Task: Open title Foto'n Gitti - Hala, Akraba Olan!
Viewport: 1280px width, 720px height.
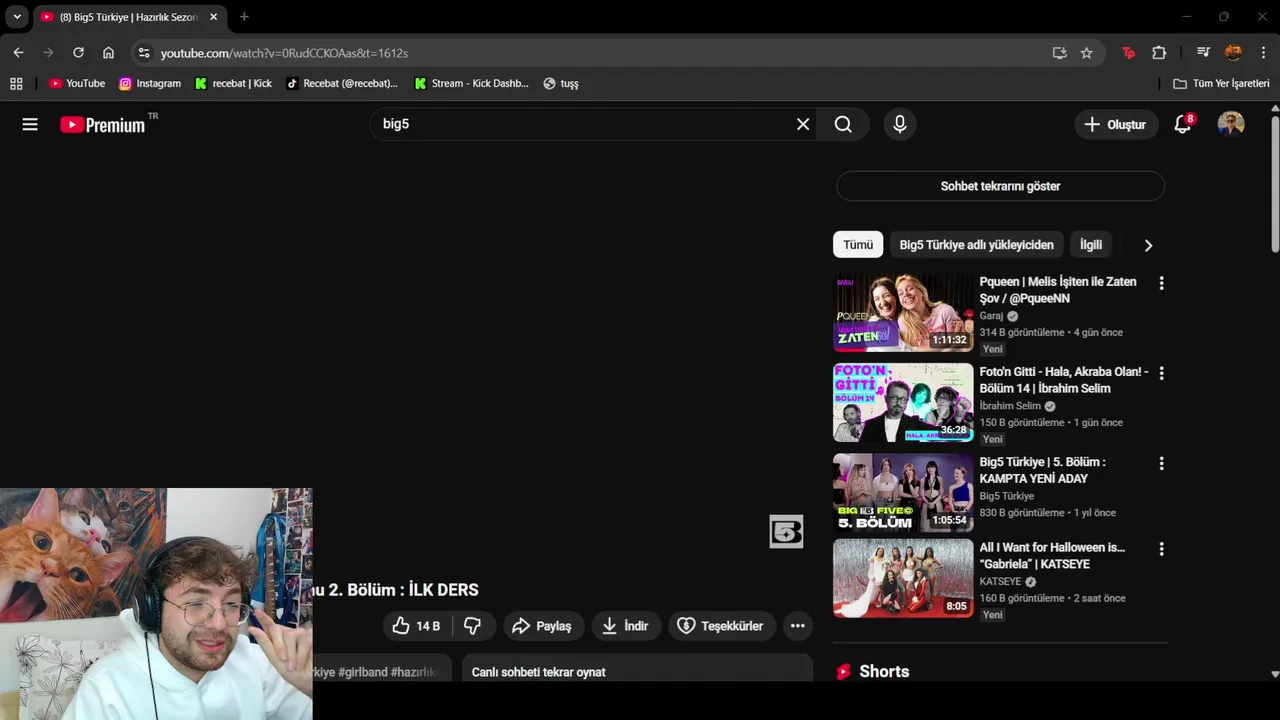Action: coord(1064,380)
